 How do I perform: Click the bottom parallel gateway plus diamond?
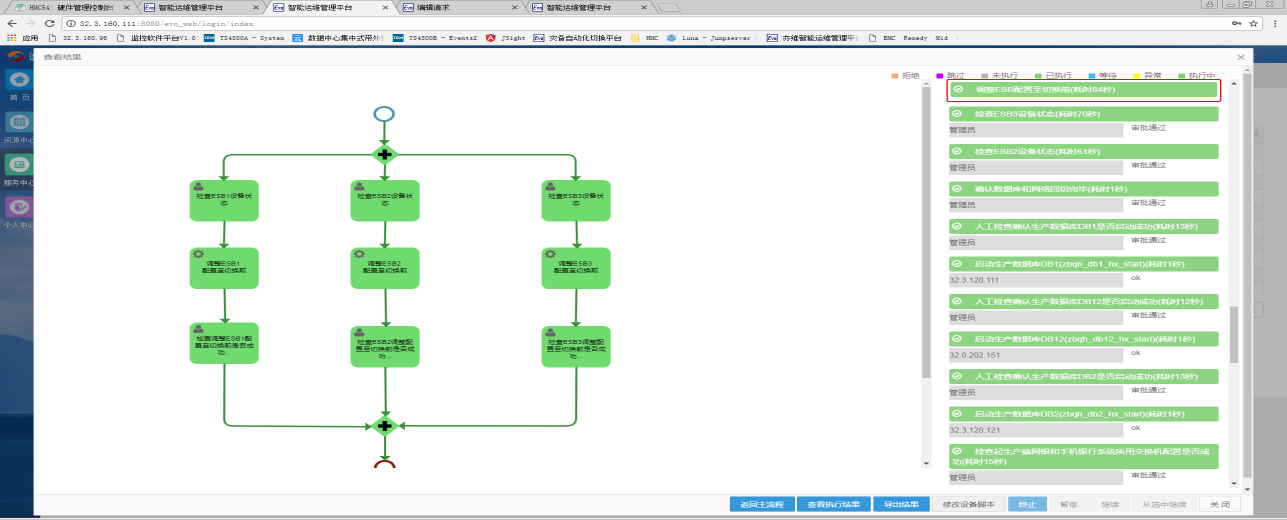pyautogui.click(x=384, y=425)
